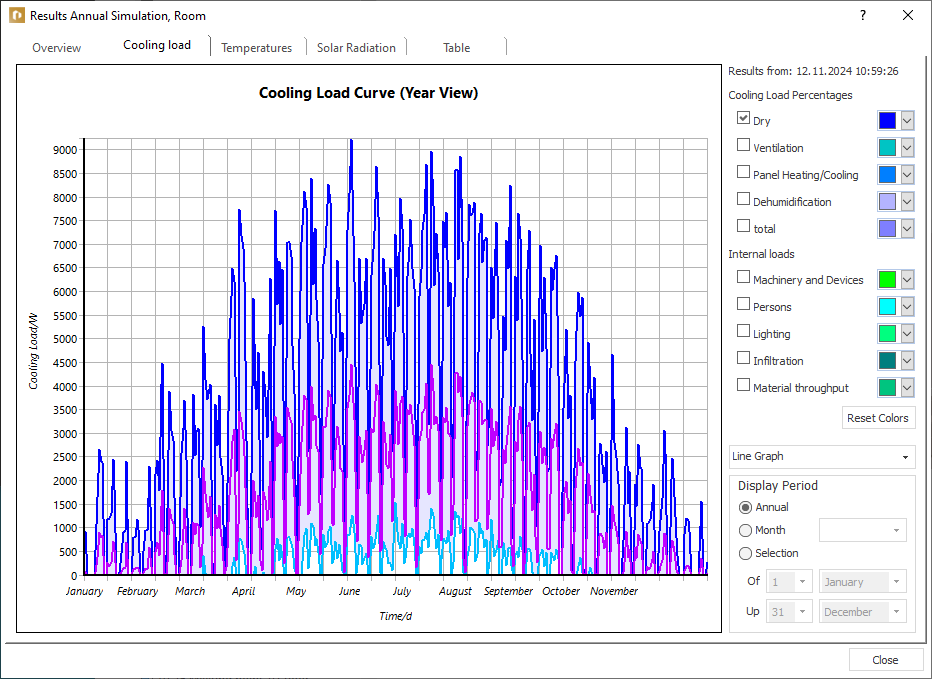Open Dehumidification color dropdown arrow
The width and height of the screenshot is (932, 679).
pyautogui.click(x=907, y=201)
